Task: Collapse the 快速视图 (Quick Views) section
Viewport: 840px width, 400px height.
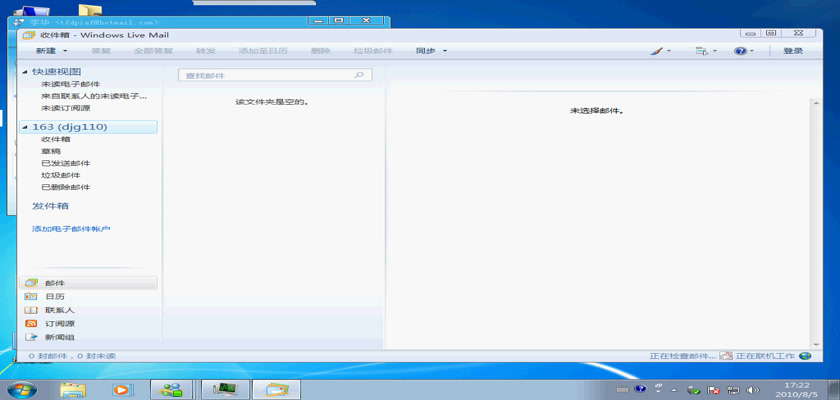Action: pos(25,72)
